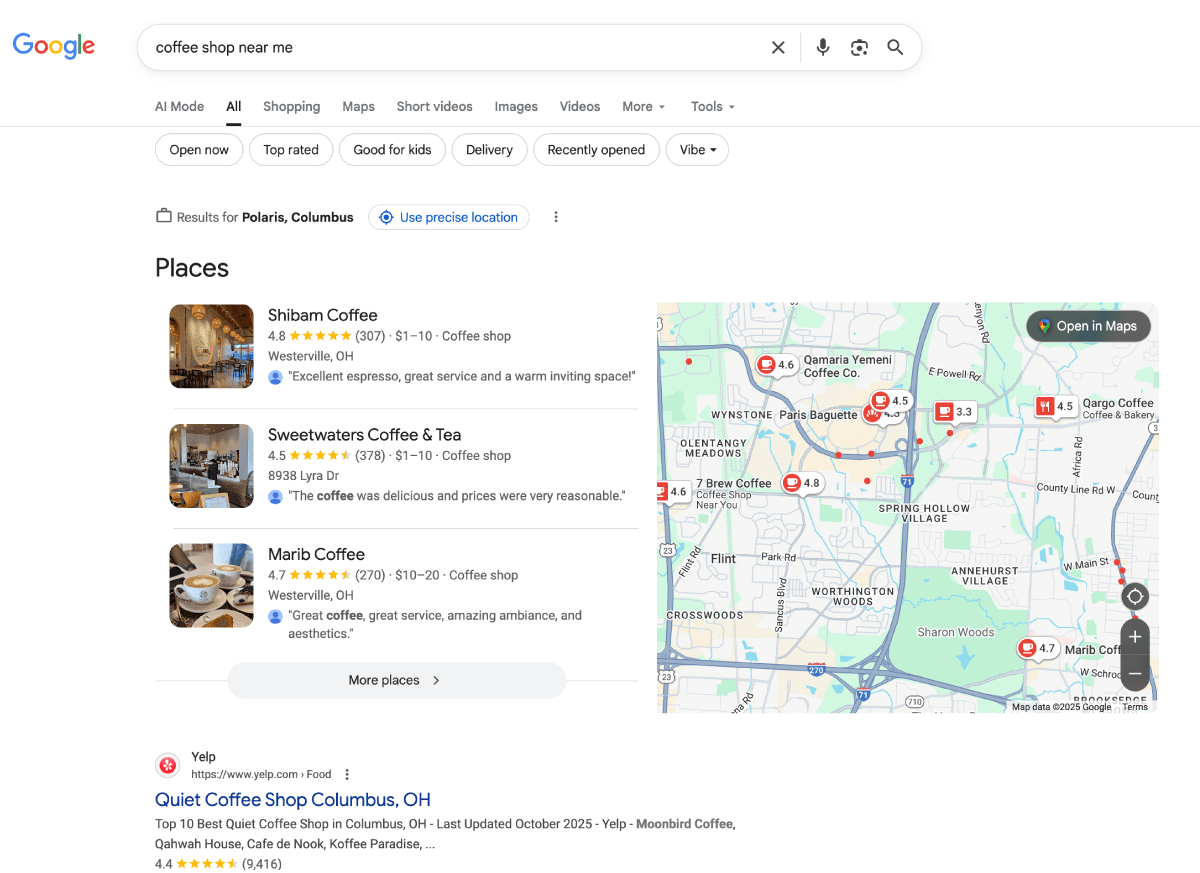The width and height of the screenshot is (1200, 873).
Task: Open Google Lens image search icon
Action: point(859,47)
